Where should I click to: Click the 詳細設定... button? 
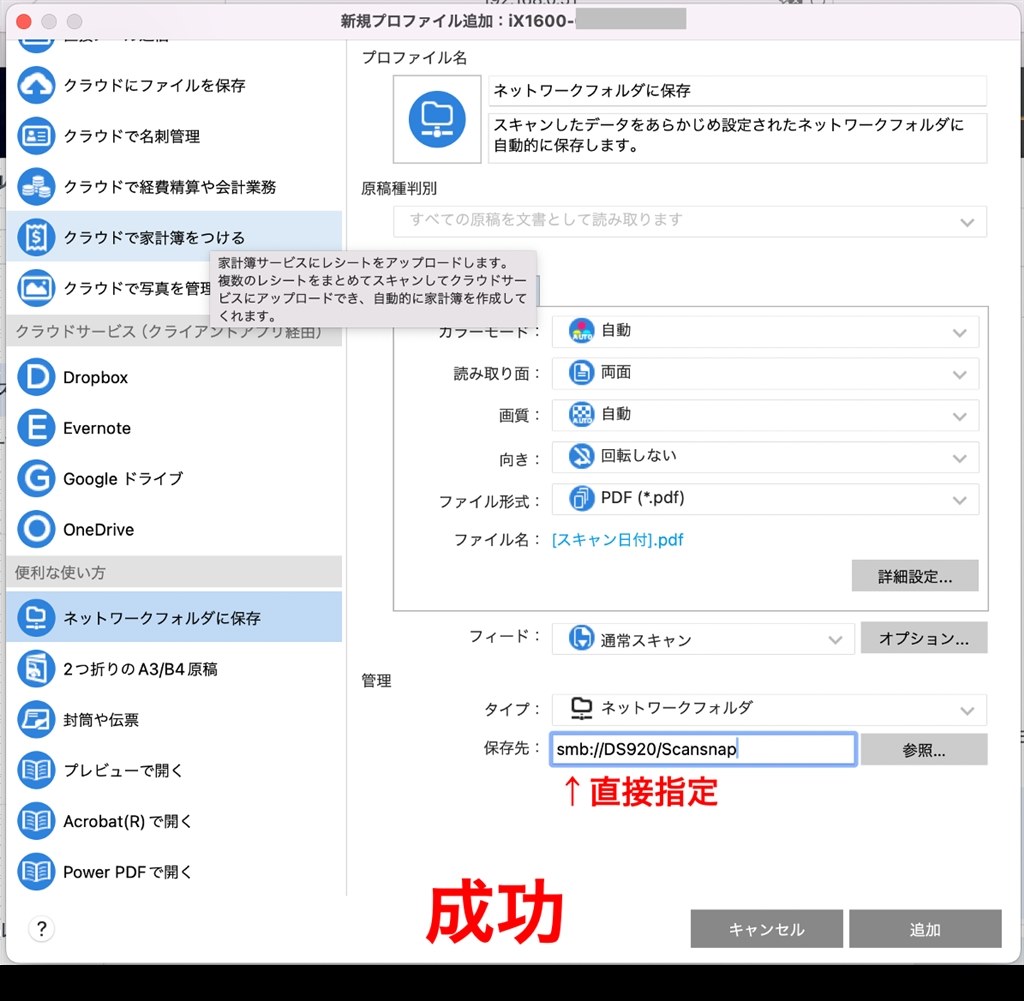coord(915,576)
